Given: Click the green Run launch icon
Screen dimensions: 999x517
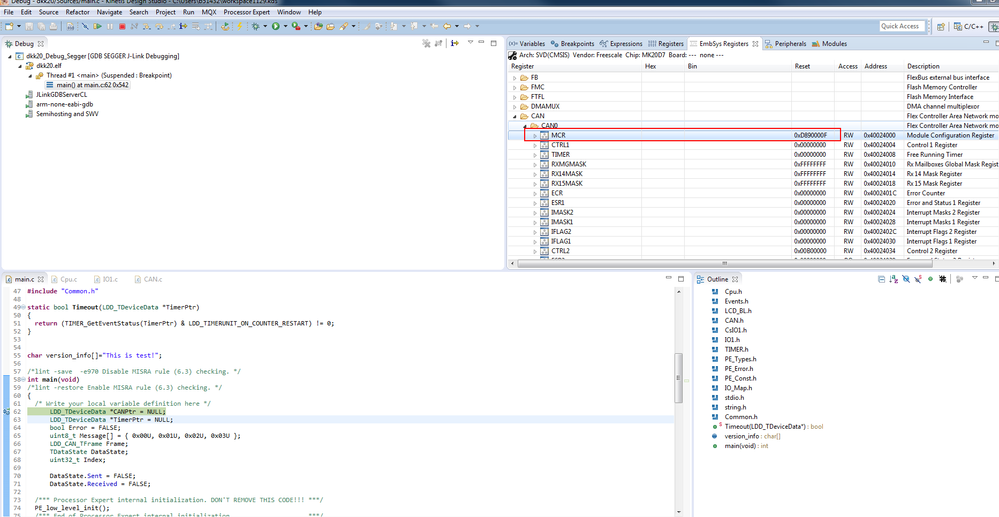Looking at the screenshot, I should point(276,27).
